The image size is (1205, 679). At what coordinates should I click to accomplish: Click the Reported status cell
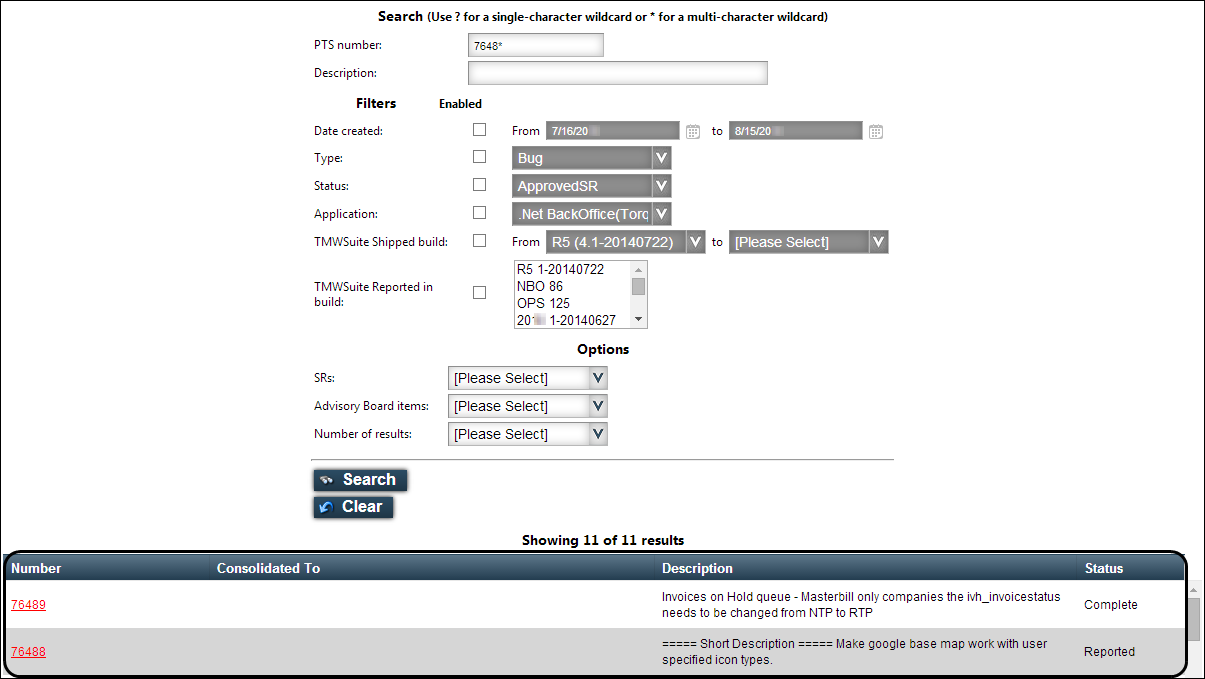click(1109, 652)
